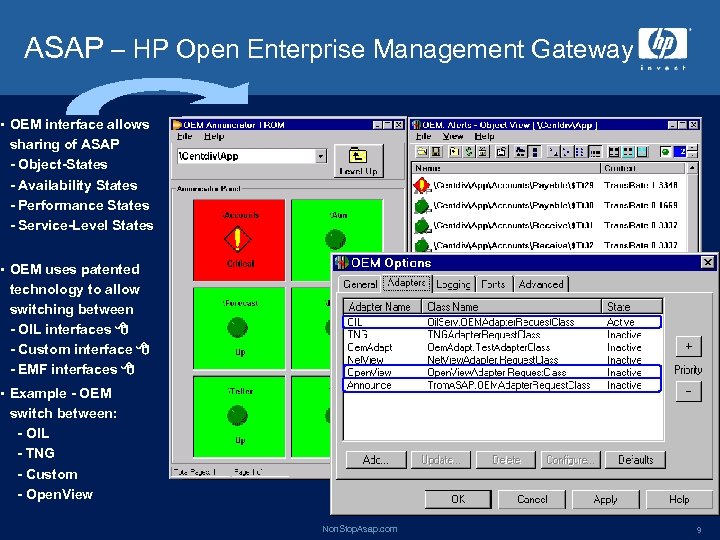Switch Alerts list to details view icon
Viewport: 720px width, 540px height.
(595, 152)
